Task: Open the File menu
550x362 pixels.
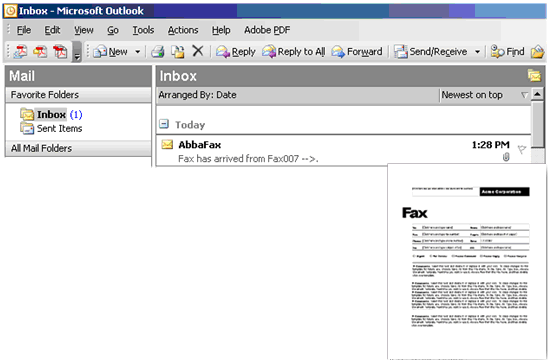Action: 24,30
